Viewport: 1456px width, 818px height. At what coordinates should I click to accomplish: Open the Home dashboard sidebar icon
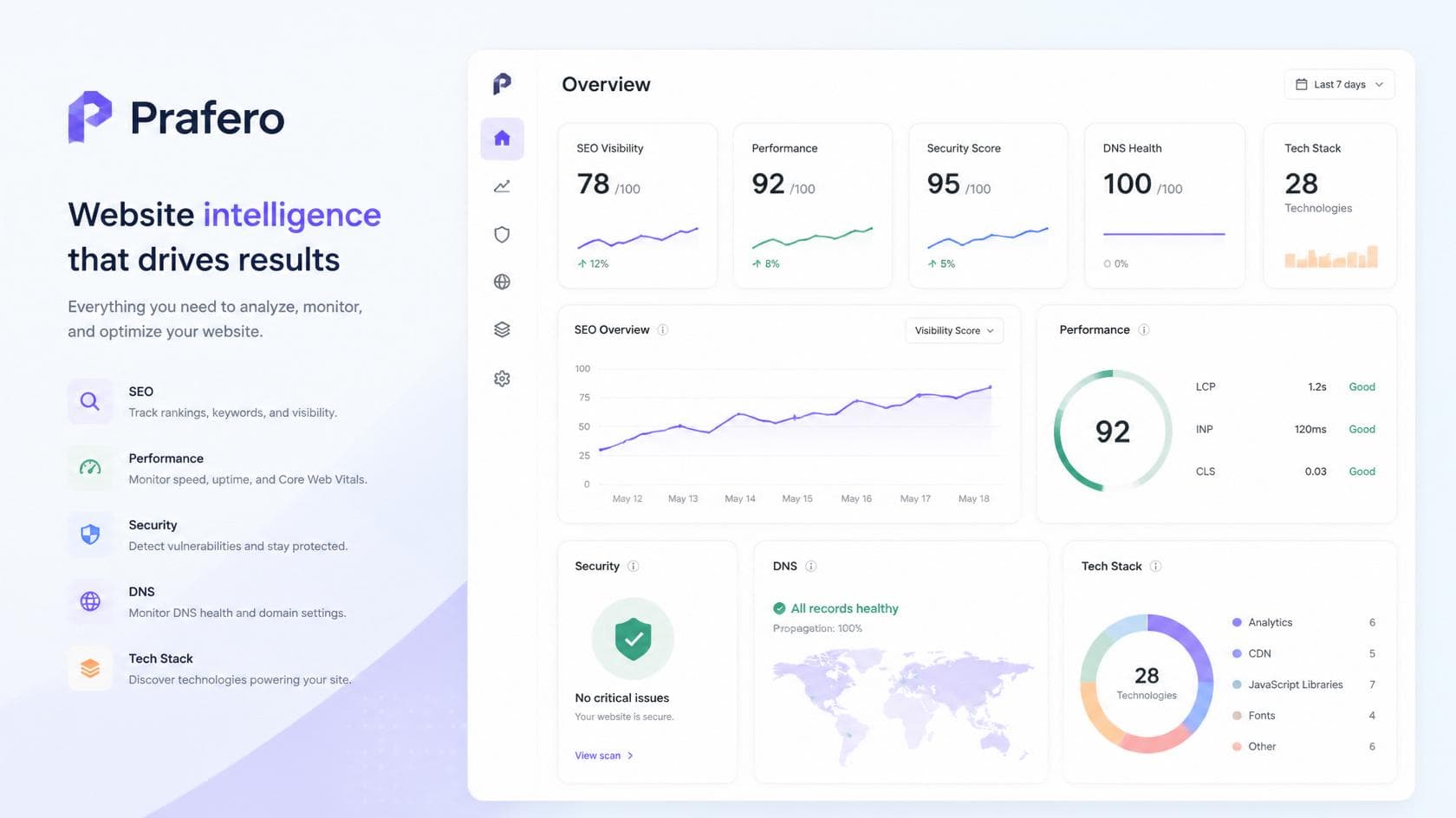coord(502,139)
